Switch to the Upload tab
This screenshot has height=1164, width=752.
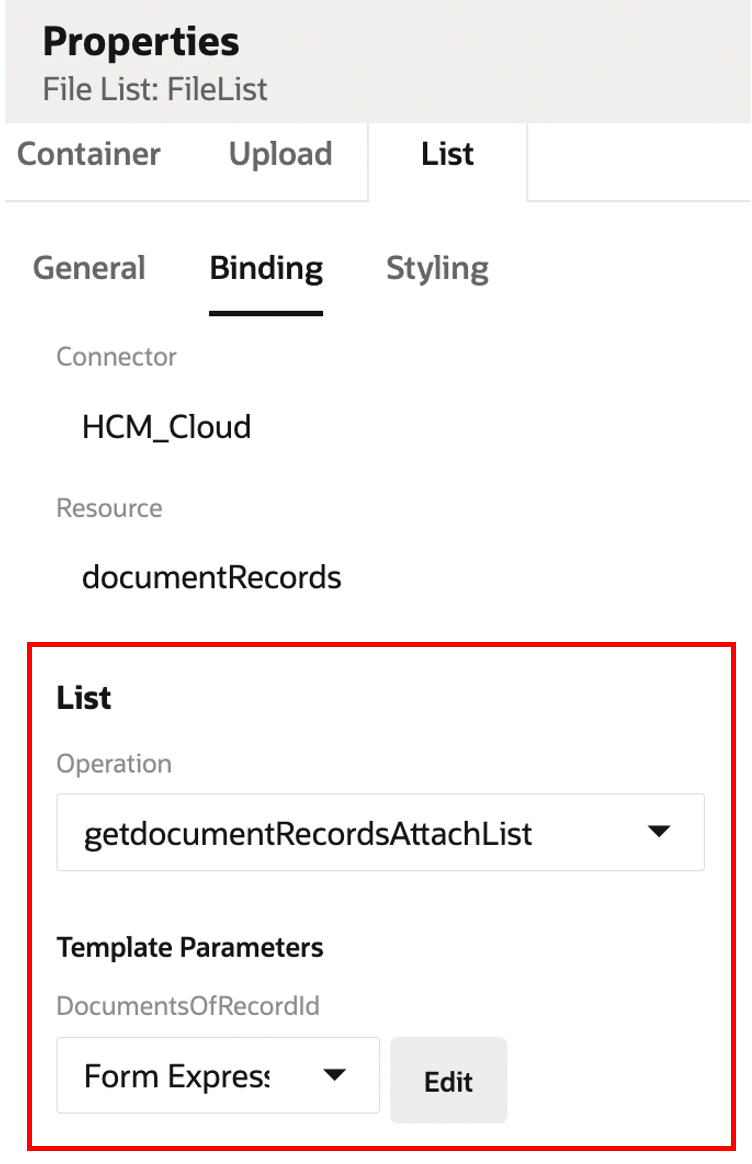pos(281,154)
